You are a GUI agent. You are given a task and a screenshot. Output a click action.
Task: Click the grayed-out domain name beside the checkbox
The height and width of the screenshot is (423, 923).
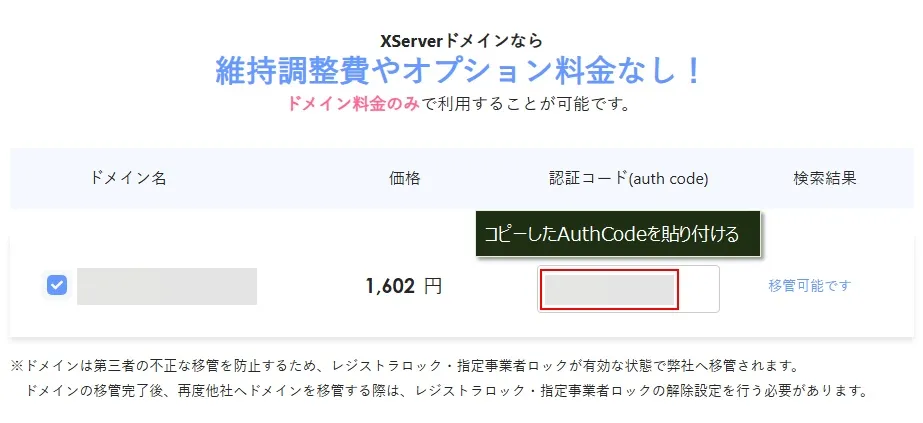pyautogui.click(x=167, y=286)
